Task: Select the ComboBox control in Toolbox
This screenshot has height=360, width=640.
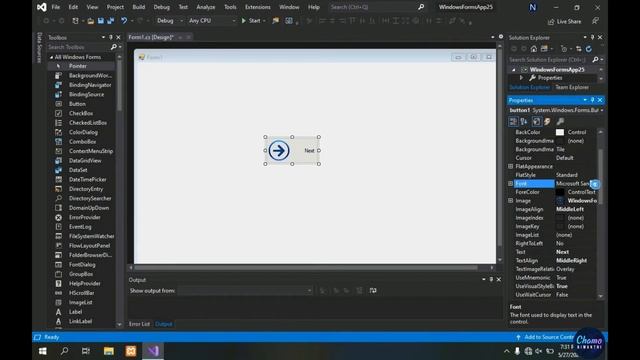Action: point(82,142)
